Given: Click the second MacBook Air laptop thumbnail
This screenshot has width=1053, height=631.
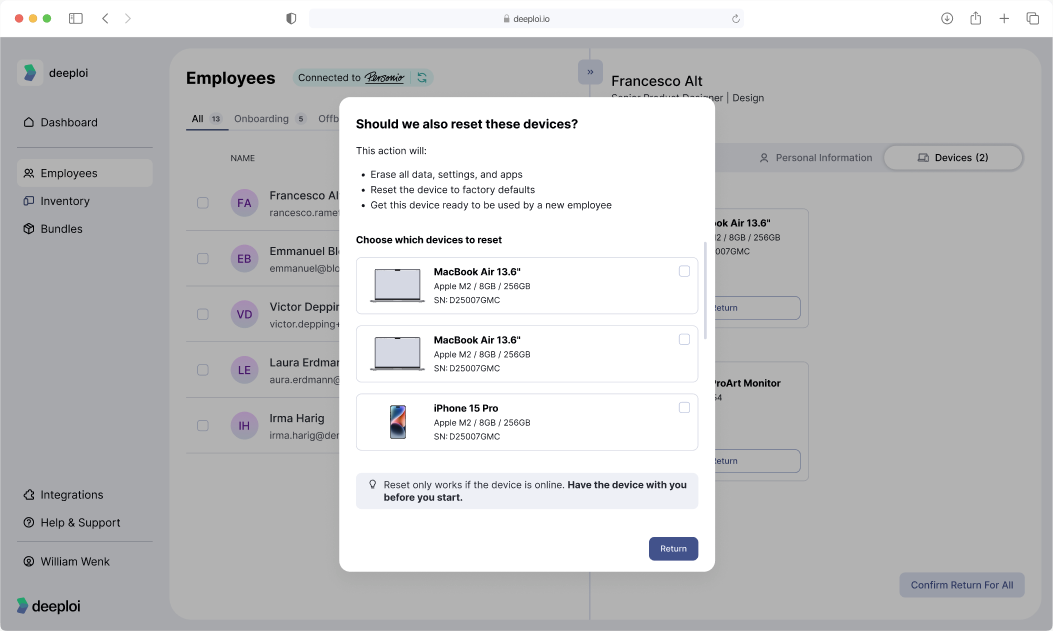Looking at the screenshot, I should tap(398, 354).
